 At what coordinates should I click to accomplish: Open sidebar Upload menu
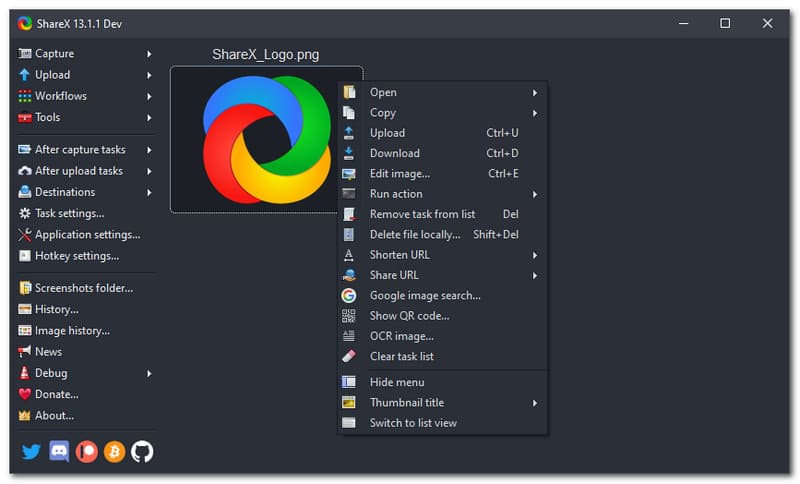(85, 75)
